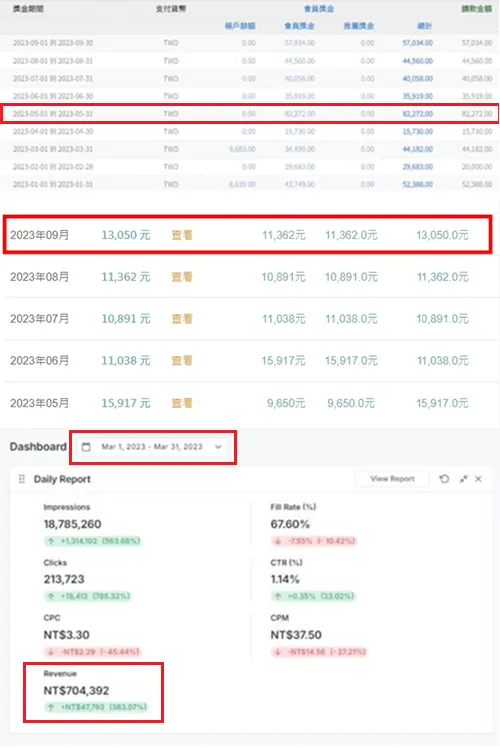Click CPC value NT$3.30
This screenshot has height=748, width=500.
pos(66,635)
